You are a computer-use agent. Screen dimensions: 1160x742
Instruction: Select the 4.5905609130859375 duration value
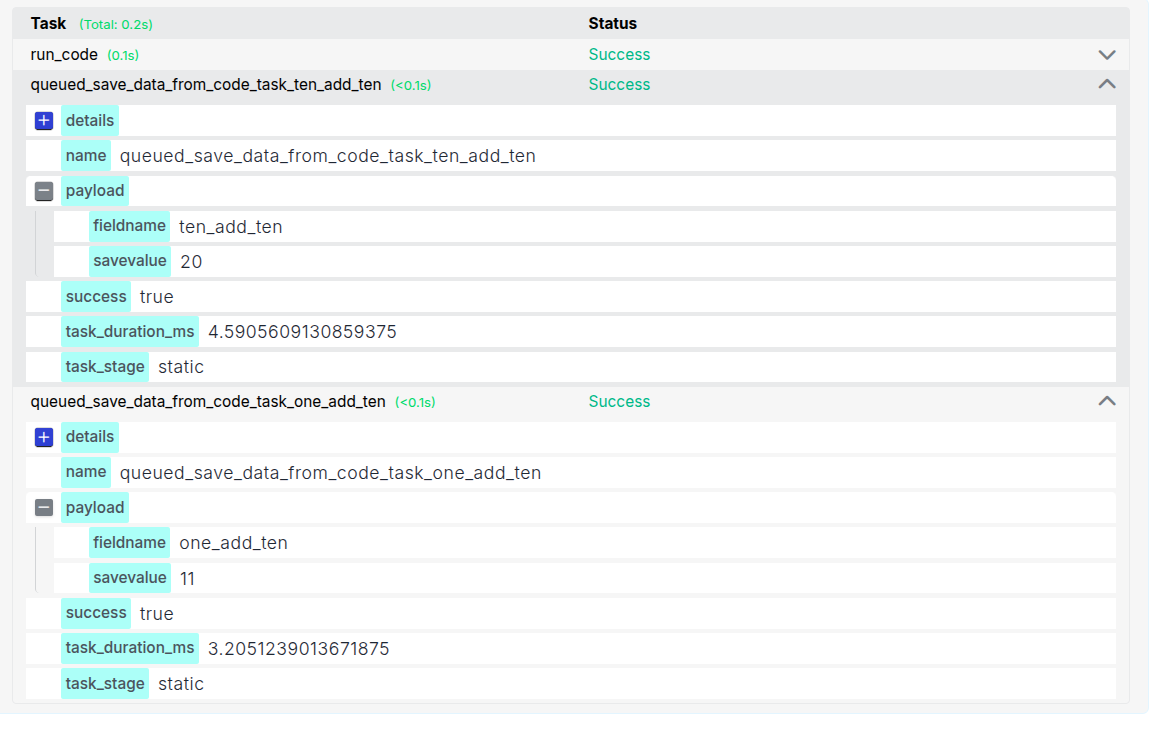302,332
